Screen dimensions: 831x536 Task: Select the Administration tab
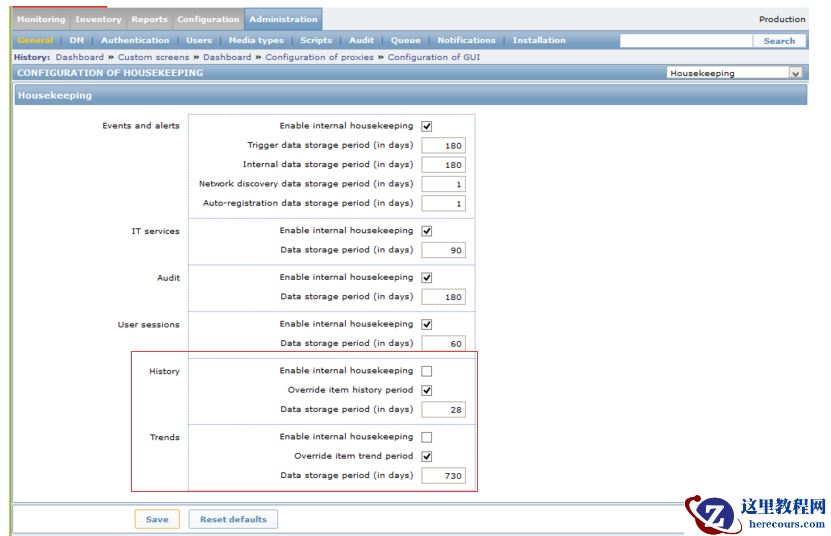click(283, 20)
